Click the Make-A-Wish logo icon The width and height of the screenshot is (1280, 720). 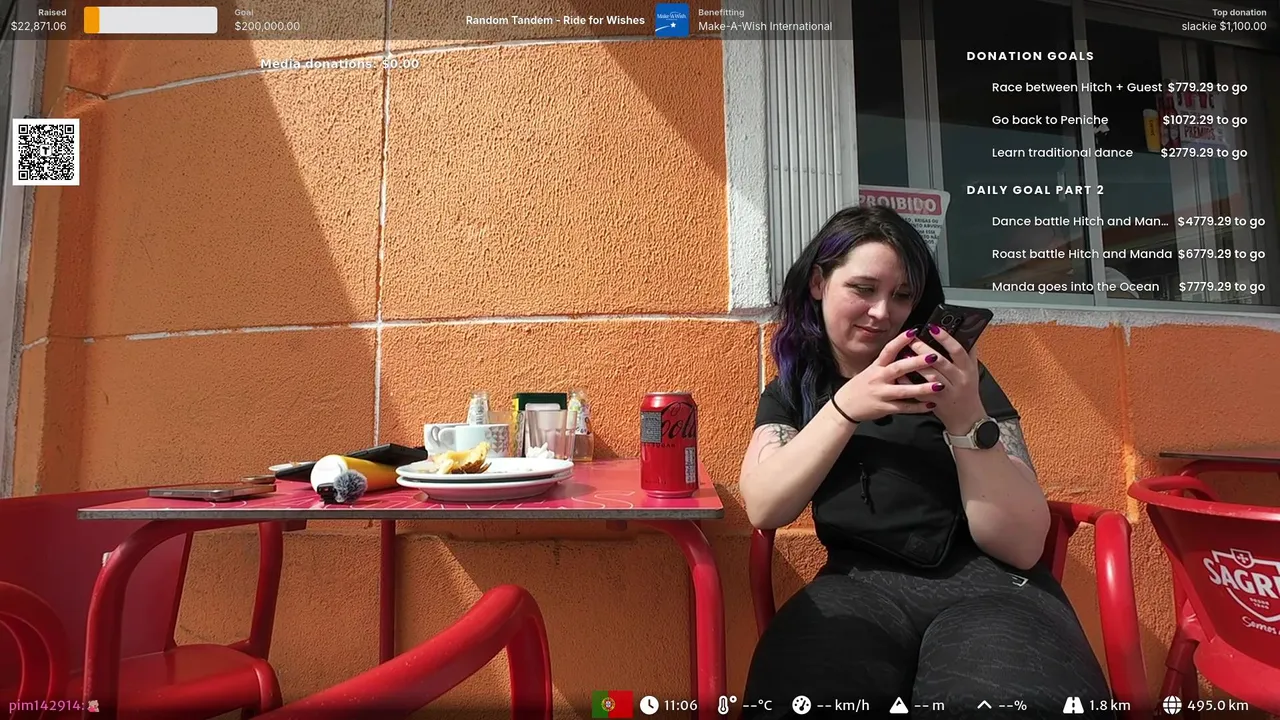coord(672,19)
